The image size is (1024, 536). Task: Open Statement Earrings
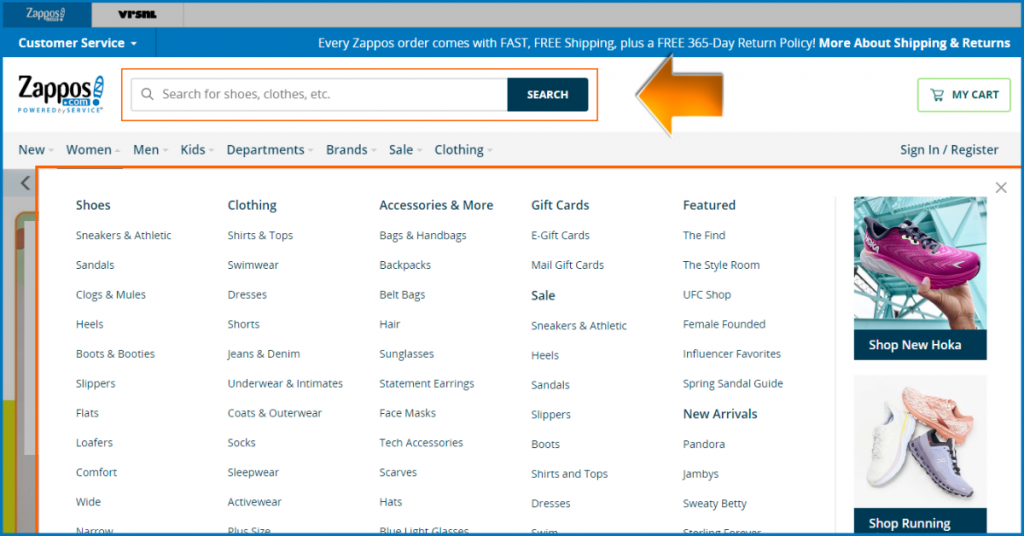point(426,383)
